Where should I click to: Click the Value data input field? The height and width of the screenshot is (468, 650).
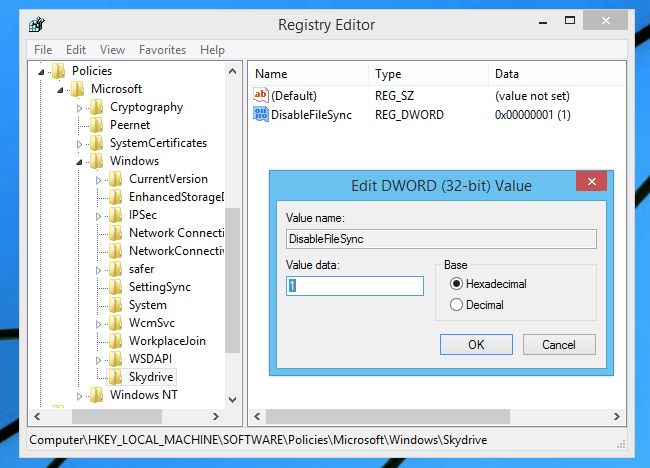click(x=355, y=286)
